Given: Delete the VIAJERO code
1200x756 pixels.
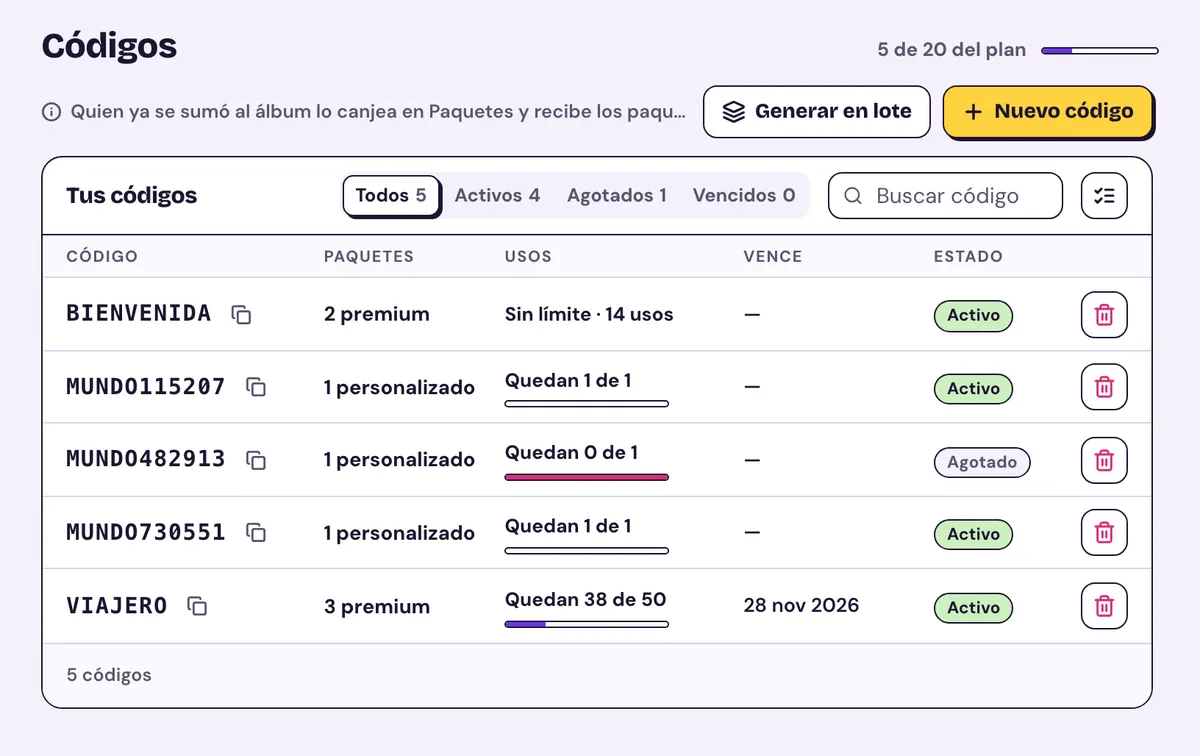Looking at the screenshot, I should 1104,606.
